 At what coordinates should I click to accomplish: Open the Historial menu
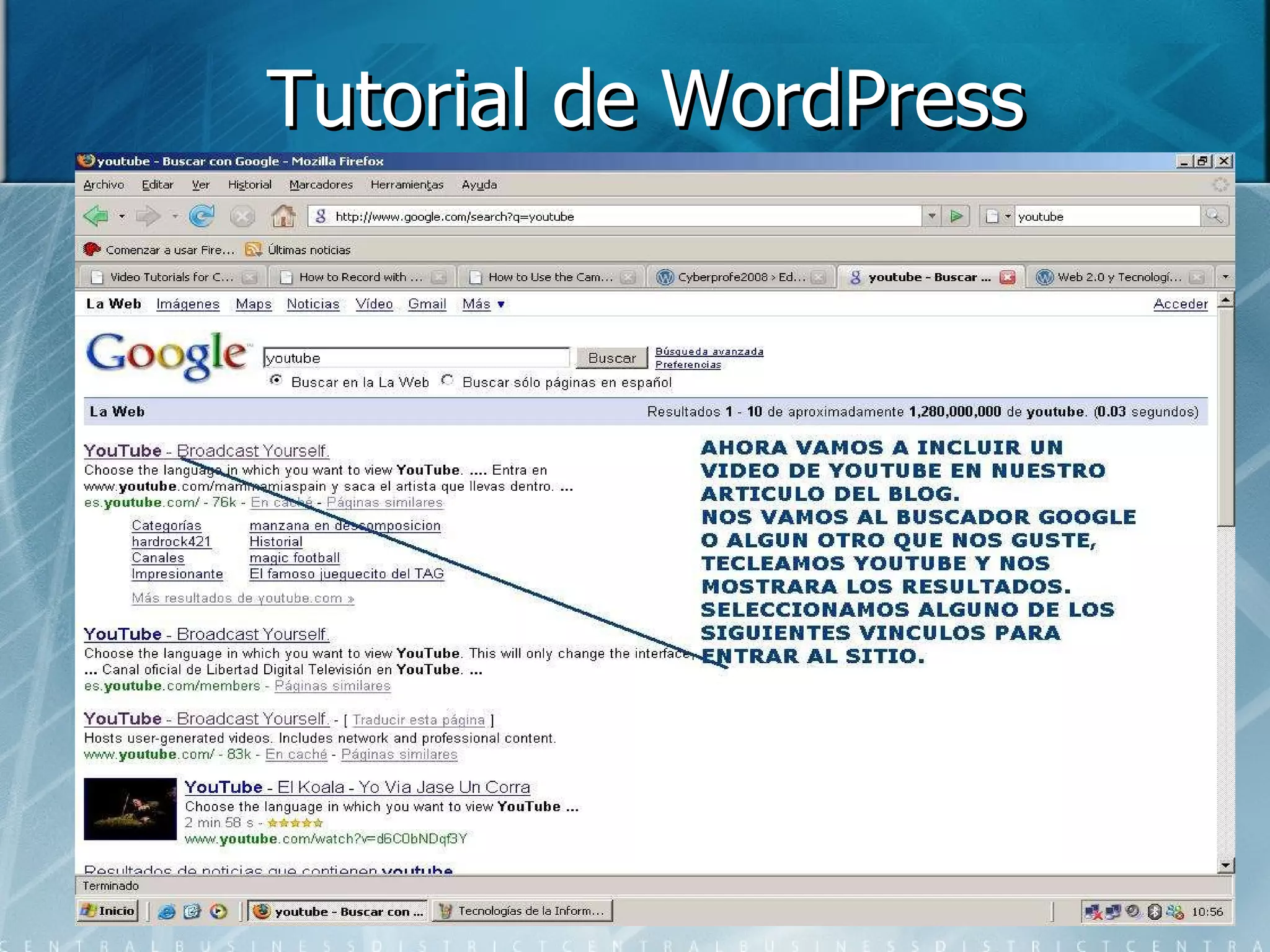[x=249, y=185]
